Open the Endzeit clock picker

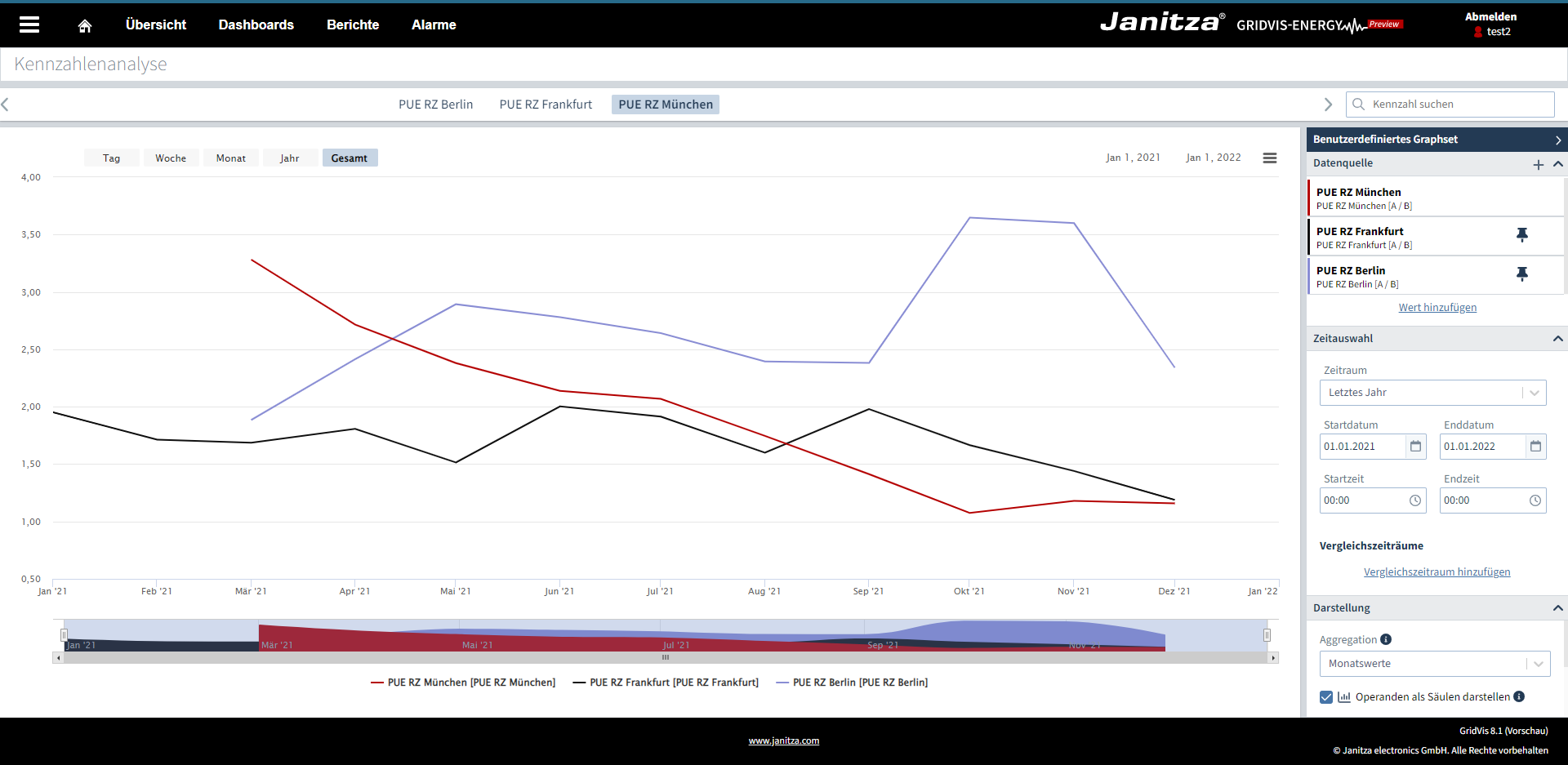pos(1535,500)
